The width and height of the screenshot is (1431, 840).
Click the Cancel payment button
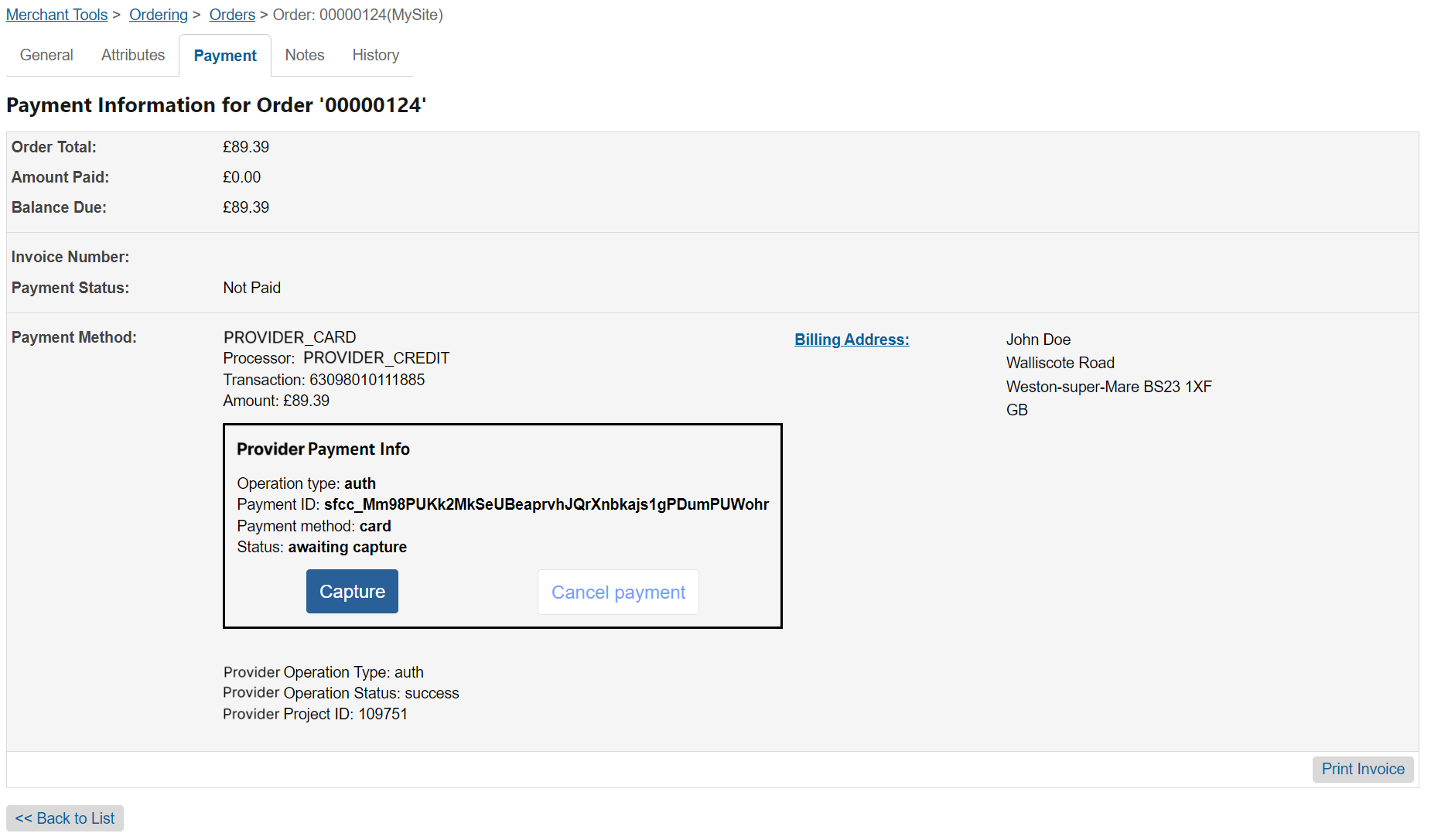[618, 592]
